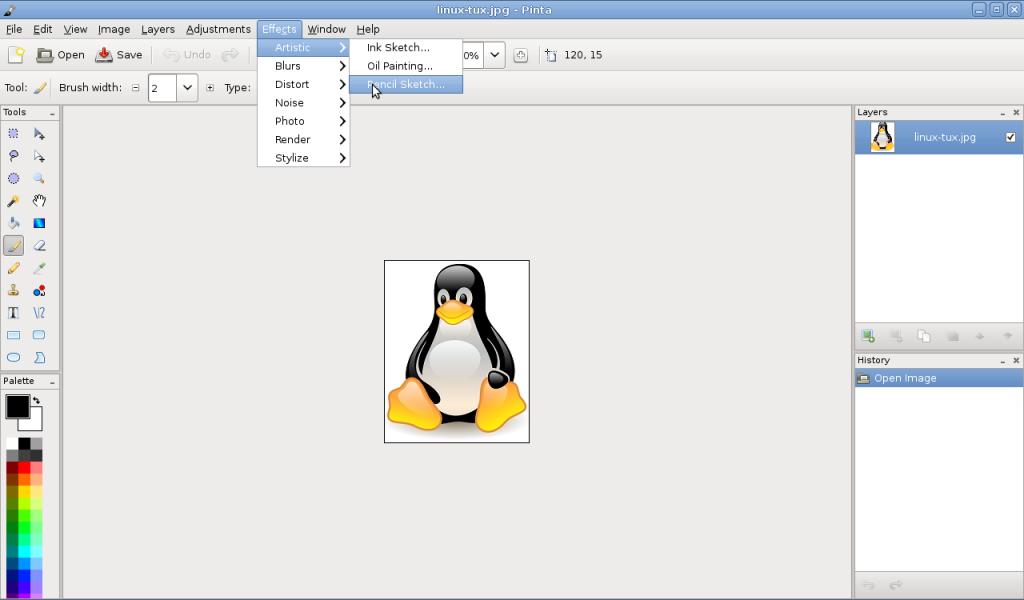Create a new image from toolbar
Viewport: 1024px width, 600px height.
click(16, 55)
